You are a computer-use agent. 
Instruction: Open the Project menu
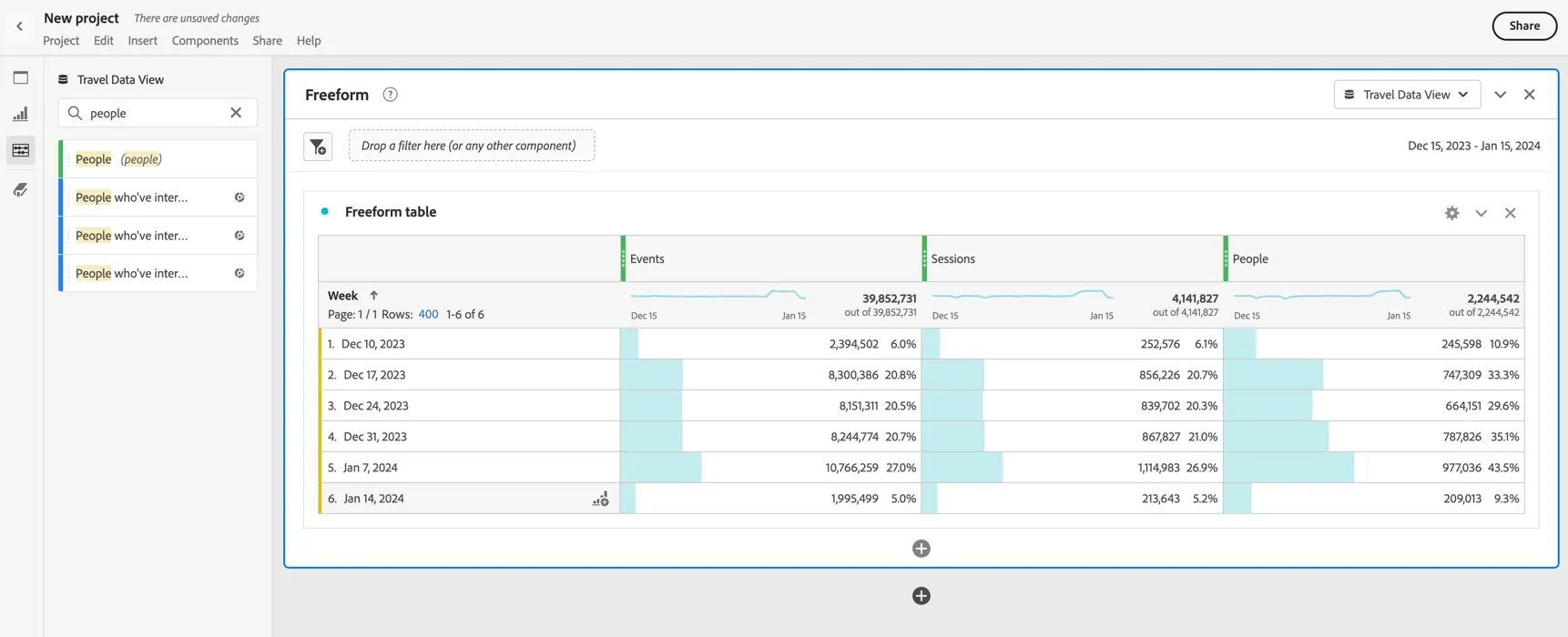coord(61,41)
